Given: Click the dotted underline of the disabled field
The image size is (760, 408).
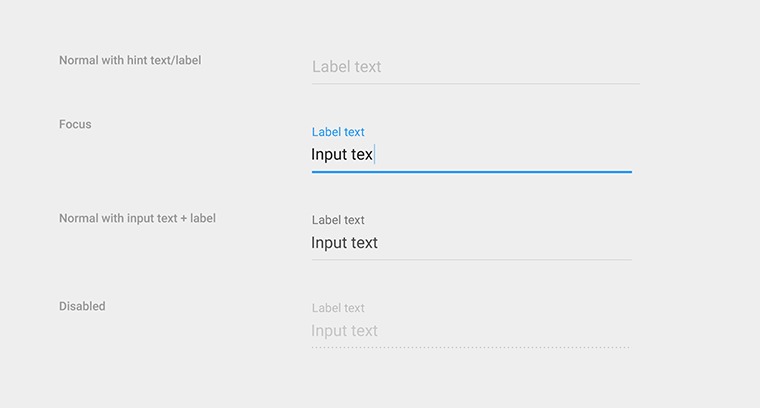Looking at the screenshot, I should click(471, 347).
